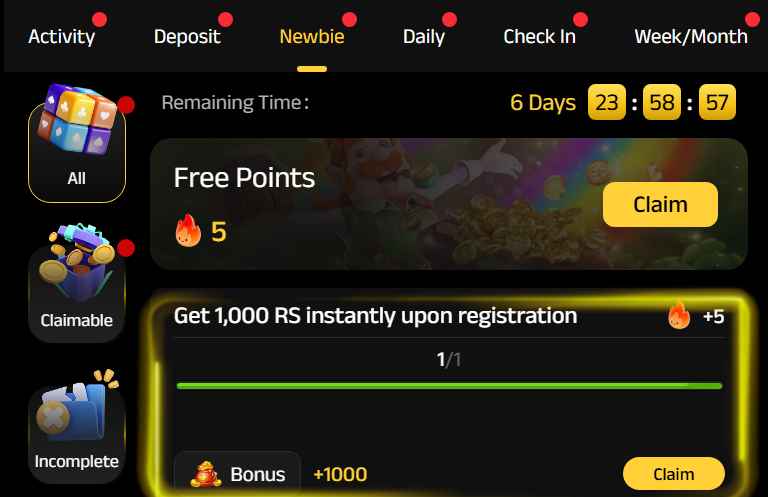Click red notification dot on Claimable filter
Viewport: 768px width, 497px height.
126,248
